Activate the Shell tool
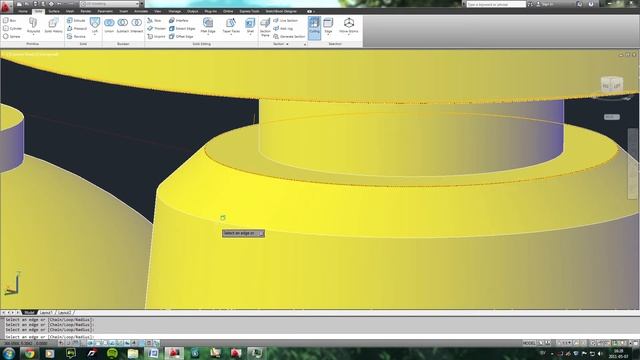This screenshot has width=640, height=360. (x=250, y=25)
